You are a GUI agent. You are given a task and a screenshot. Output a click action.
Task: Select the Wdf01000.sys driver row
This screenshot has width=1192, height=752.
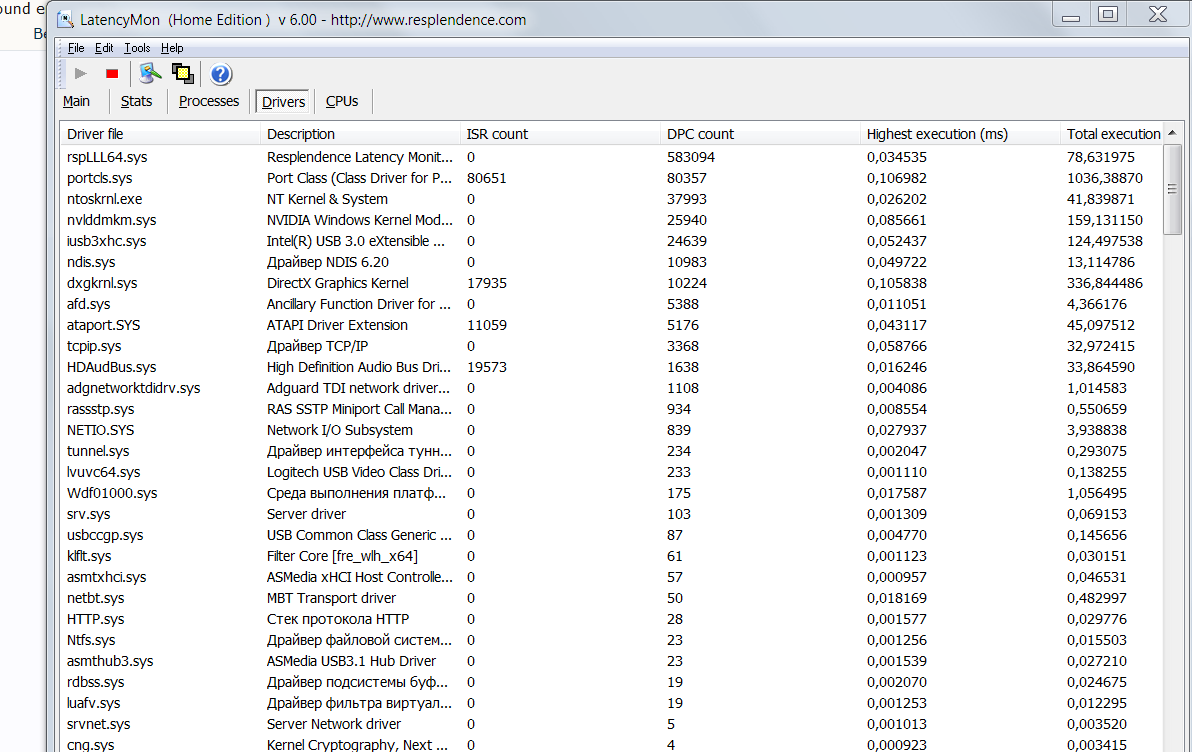[x=612, y=493]
